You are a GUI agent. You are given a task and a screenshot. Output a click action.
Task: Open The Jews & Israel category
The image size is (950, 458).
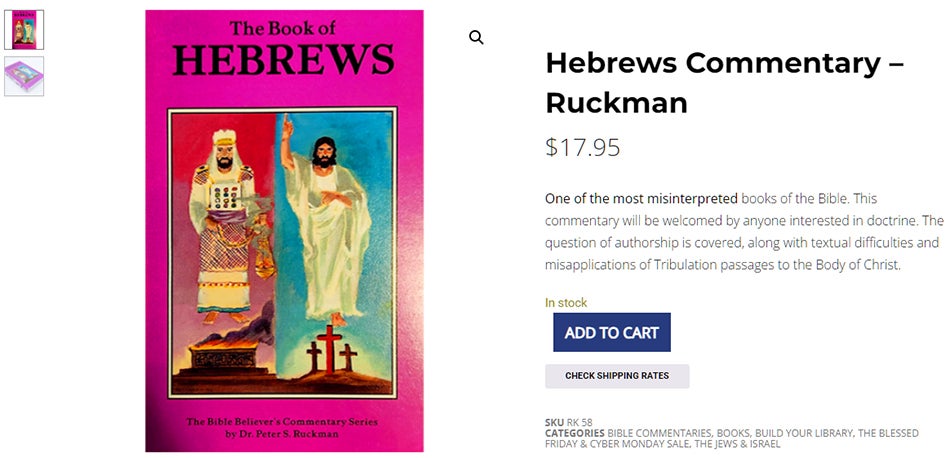pyautogui.click(x=737, y=444)
